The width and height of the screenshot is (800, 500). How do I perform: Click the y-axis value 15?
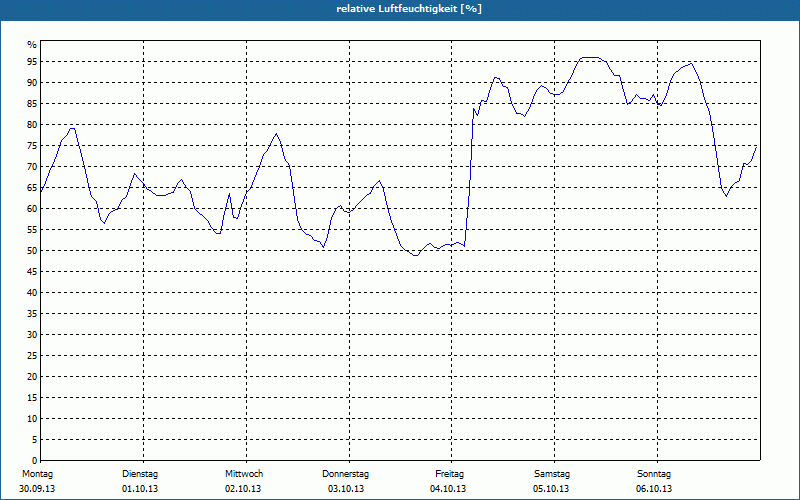pos(32,397)
